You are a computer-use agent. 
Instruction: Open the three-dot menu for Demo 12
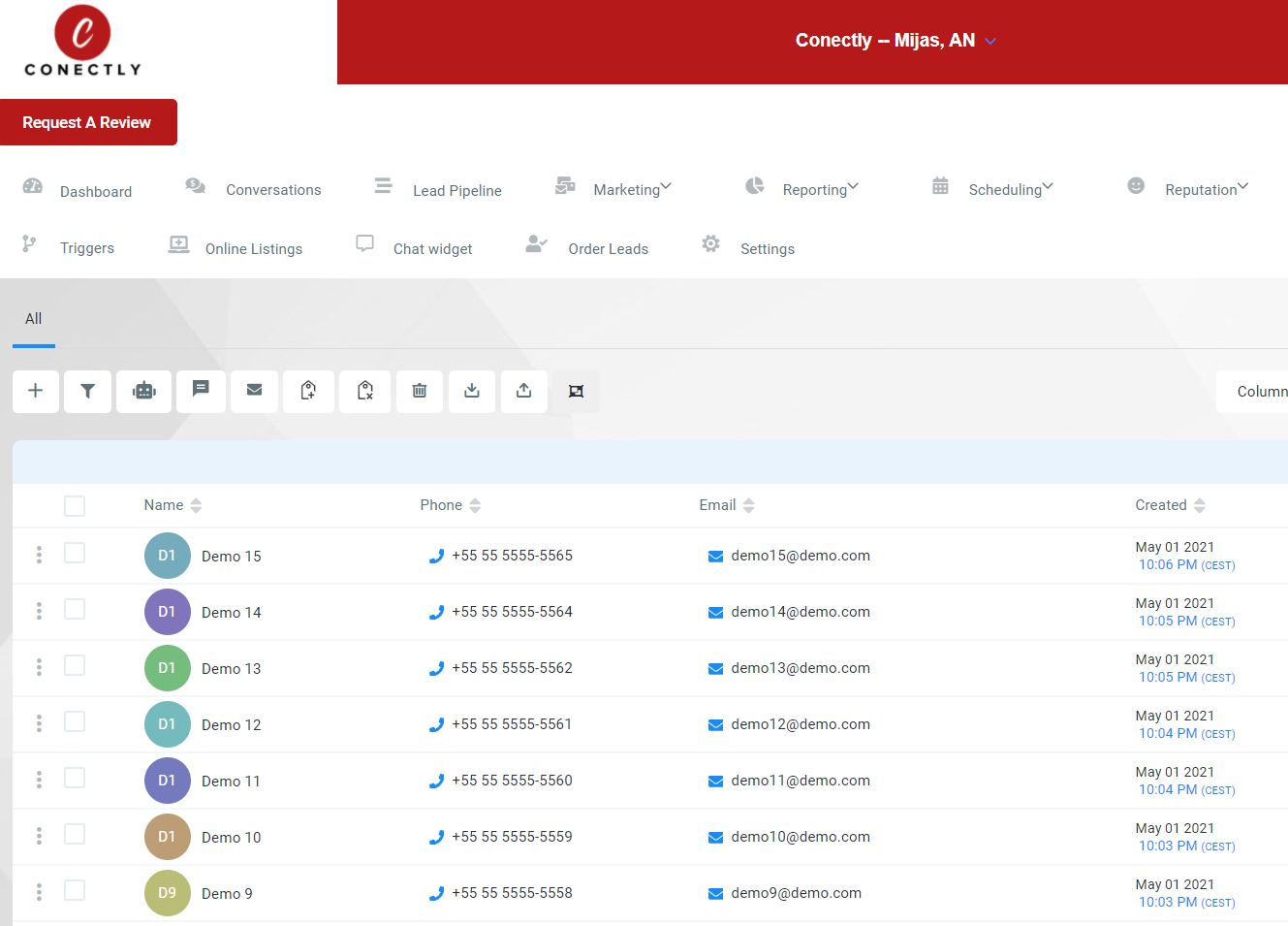(39, 723)
